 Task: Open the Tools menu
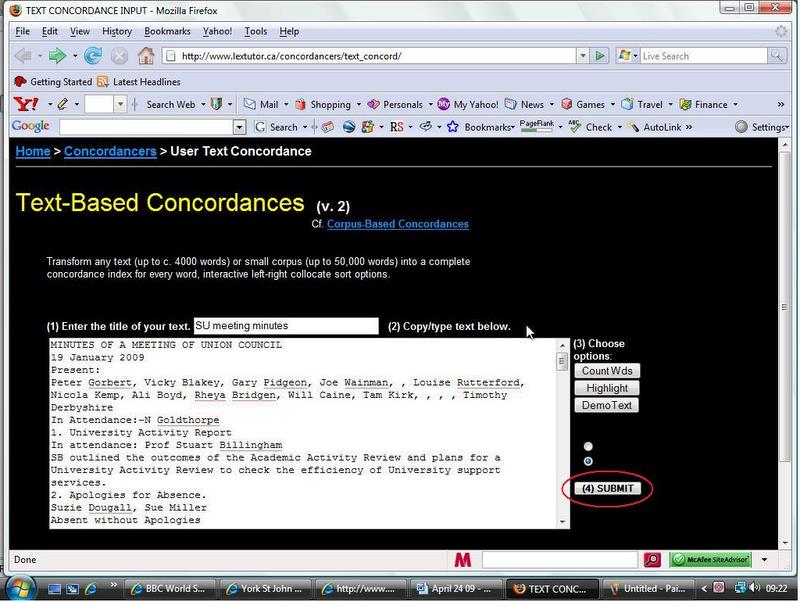255,32
